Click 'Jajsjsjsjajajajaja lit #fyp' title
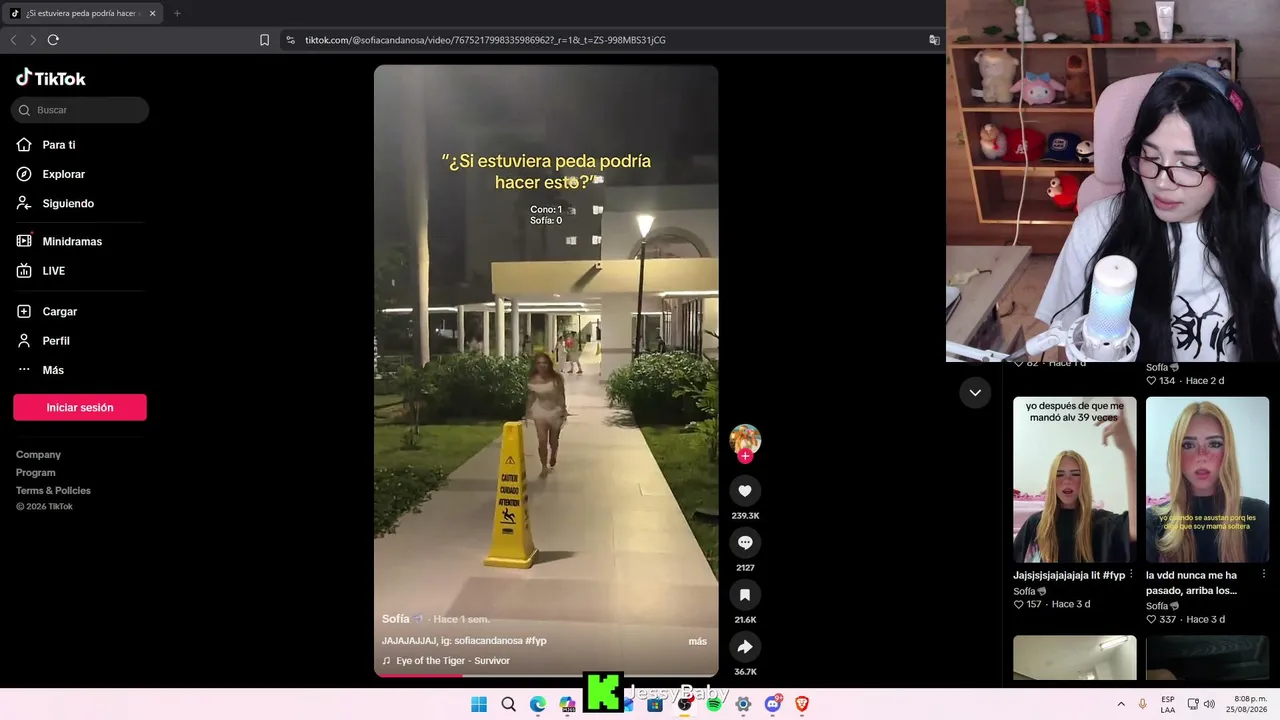 coord(1069,575)
